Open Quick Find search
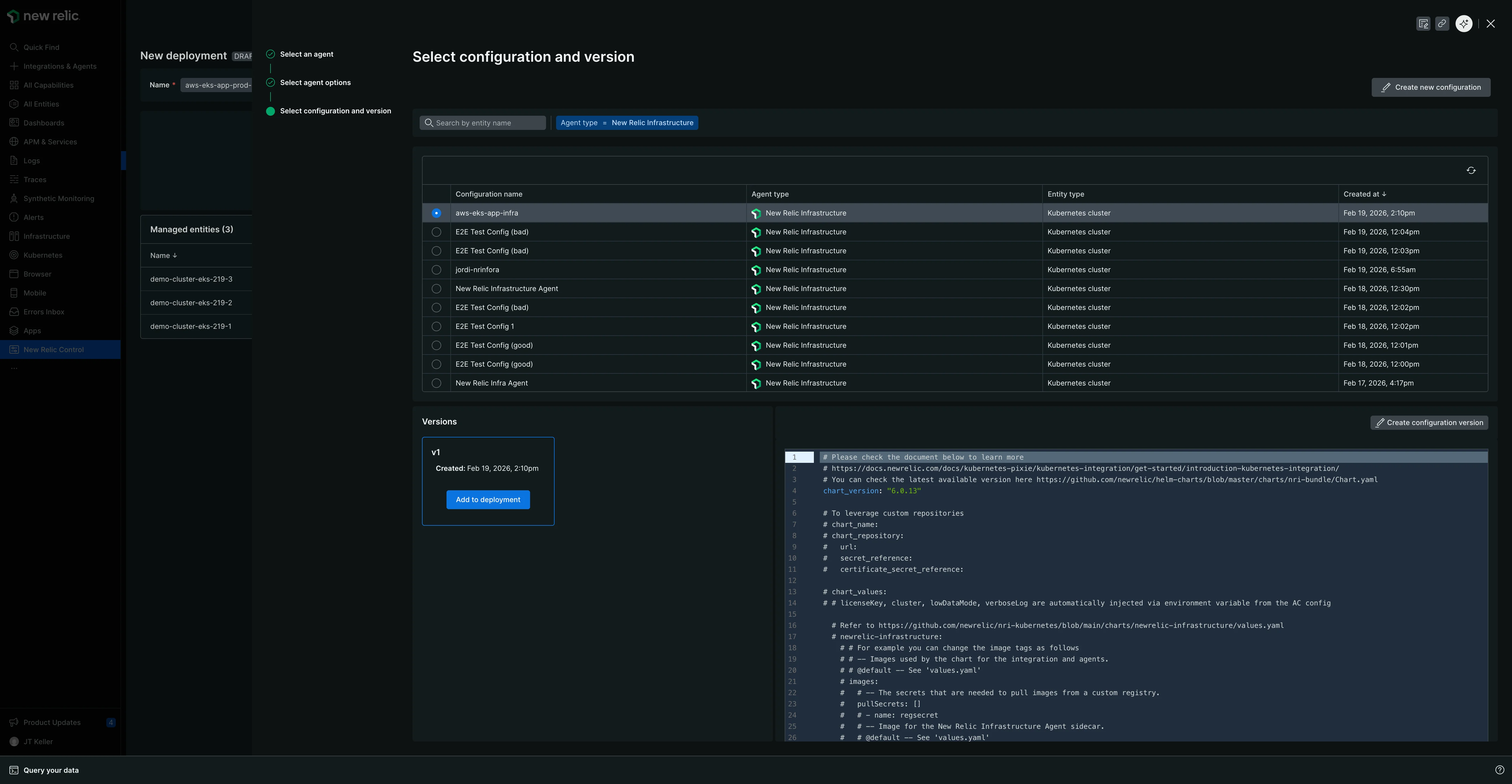This screenshot has width=1512, height=784. click(x=41, y=47)
